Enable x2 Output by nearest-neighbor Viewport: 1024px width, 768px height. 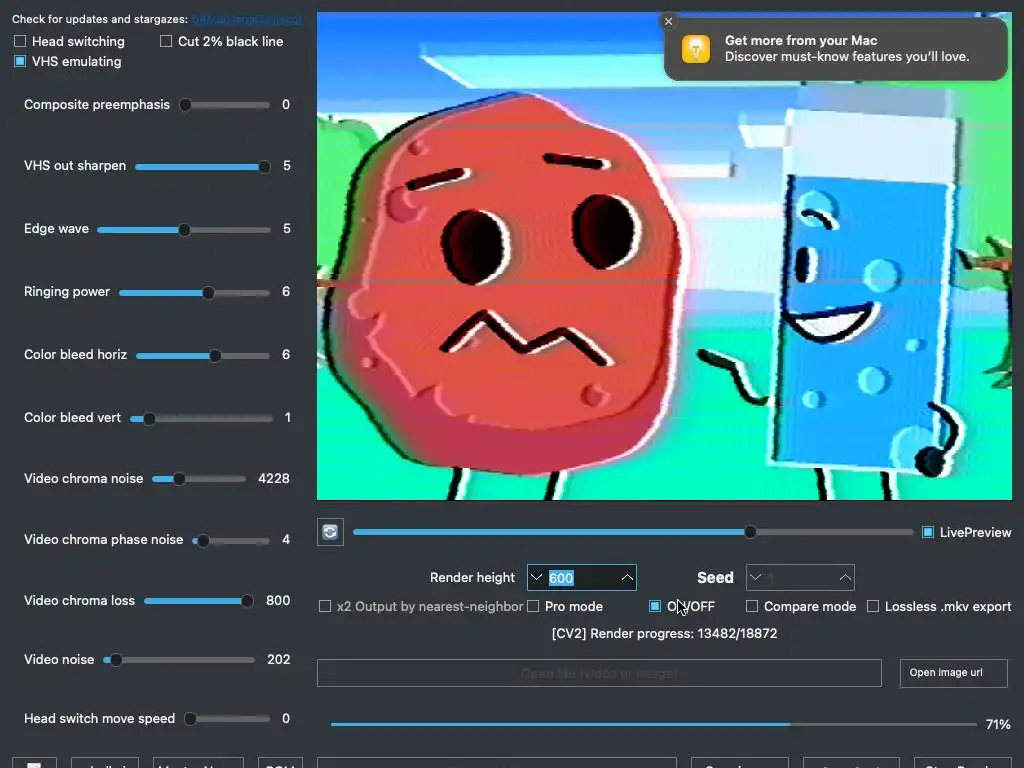click(x=325, y=607)
